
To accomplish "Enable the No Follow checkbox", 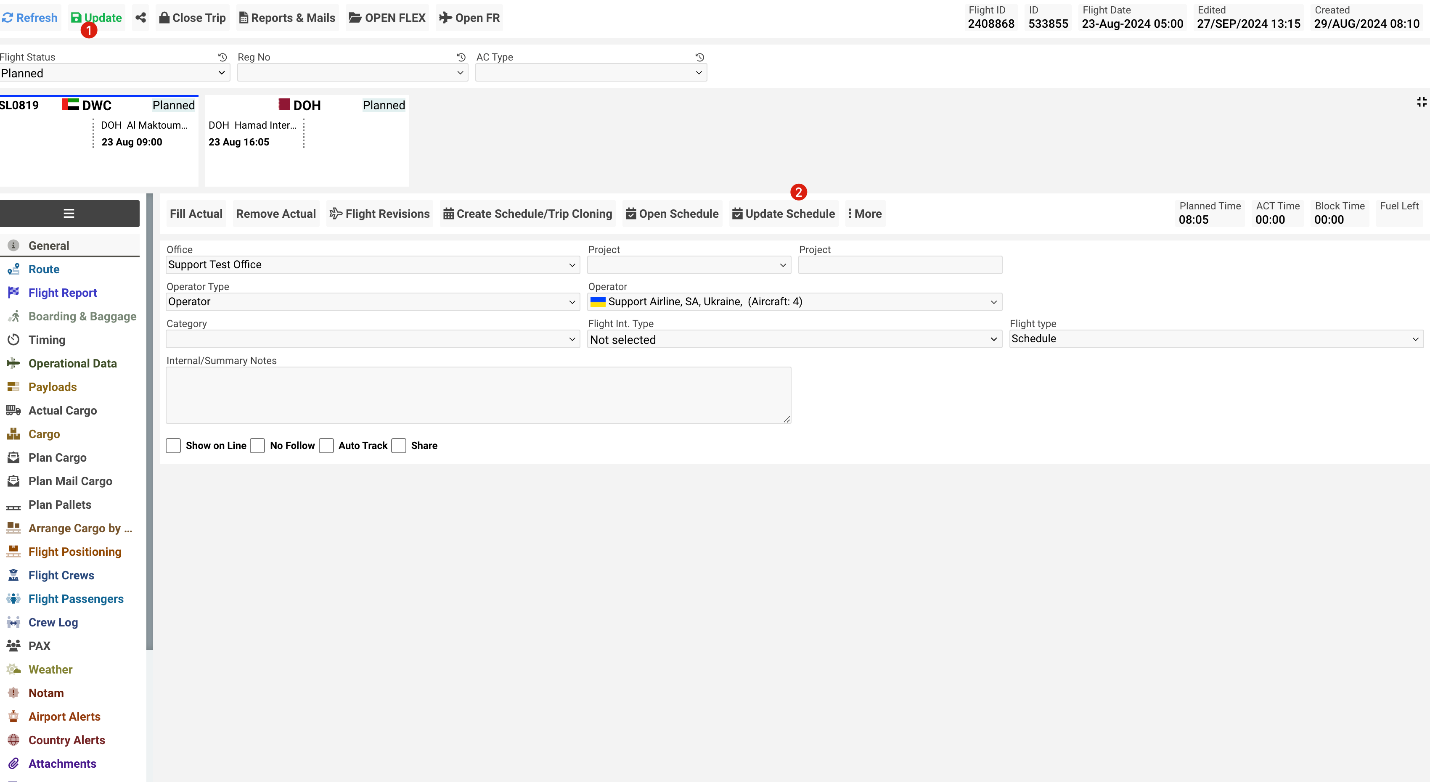I will click(257, 445).
